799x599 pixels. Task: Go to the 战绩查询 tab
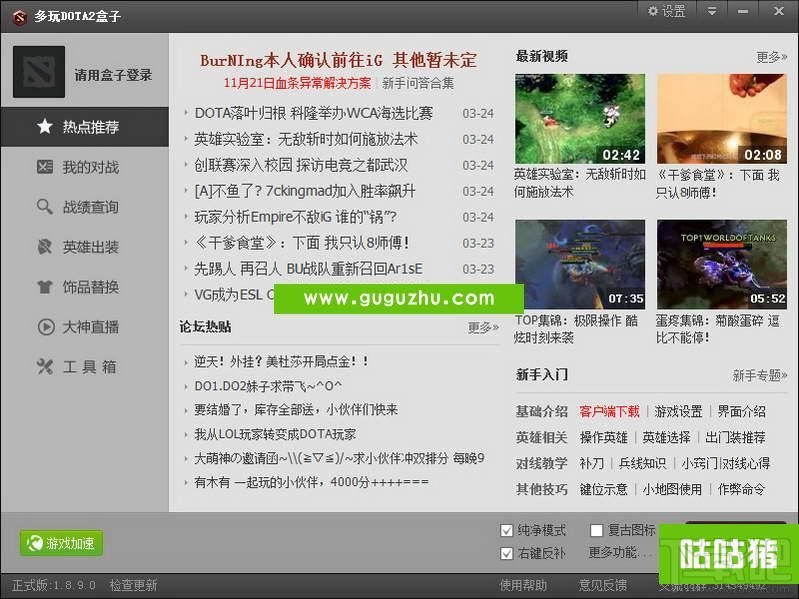(85, 207)
